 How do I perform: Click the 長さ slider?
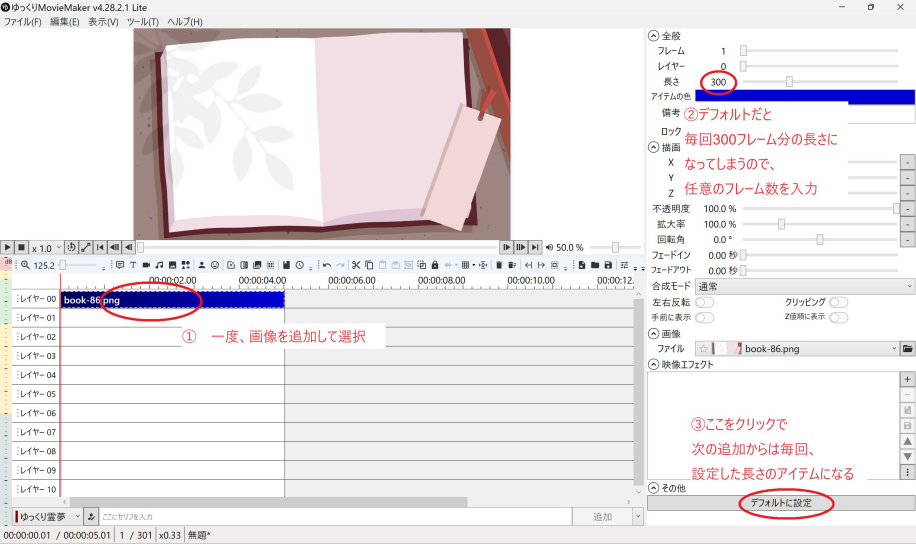click(x=820, y=82)
